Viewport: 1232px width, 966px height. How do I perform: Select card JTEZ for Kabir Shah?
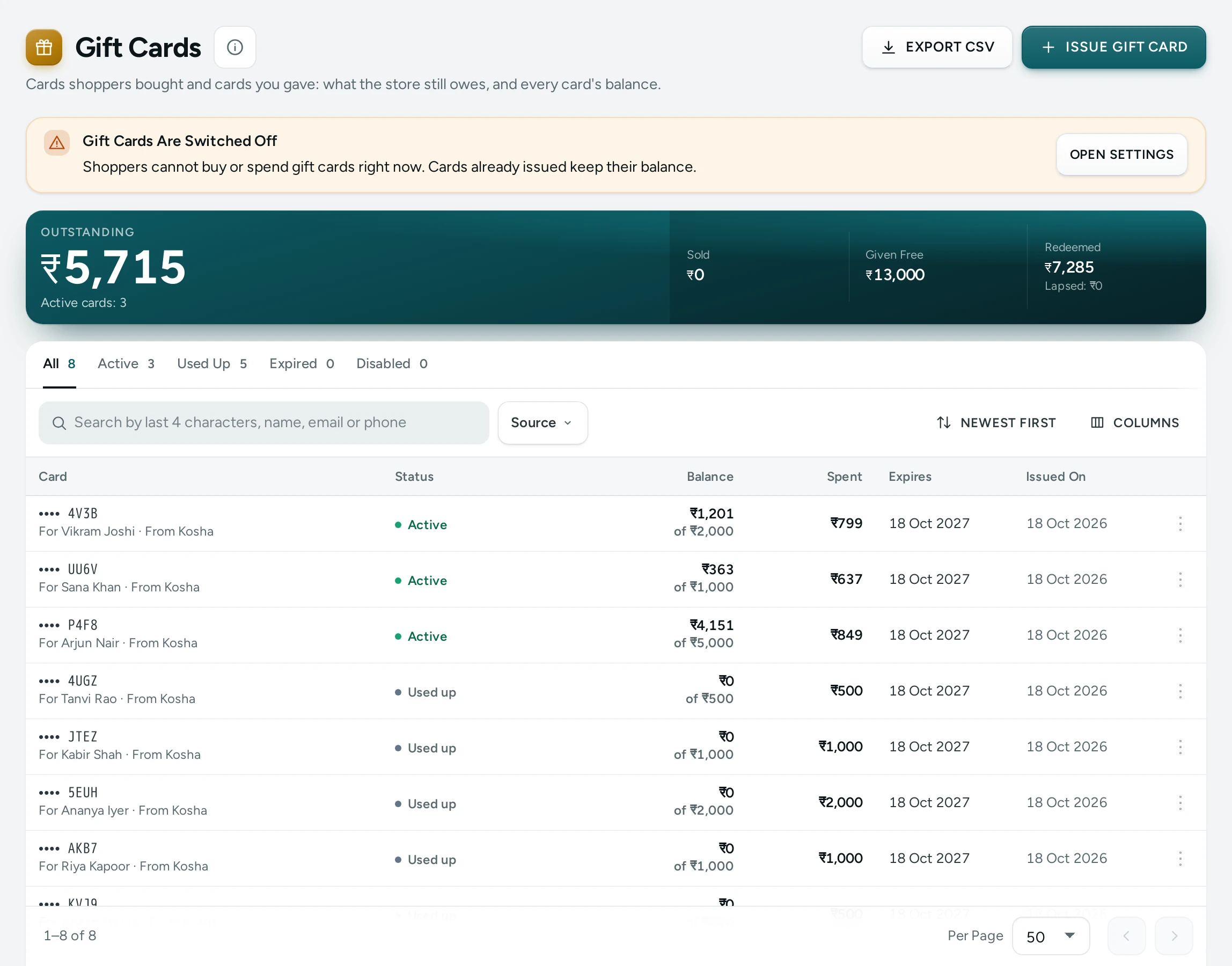pos(615,747)
